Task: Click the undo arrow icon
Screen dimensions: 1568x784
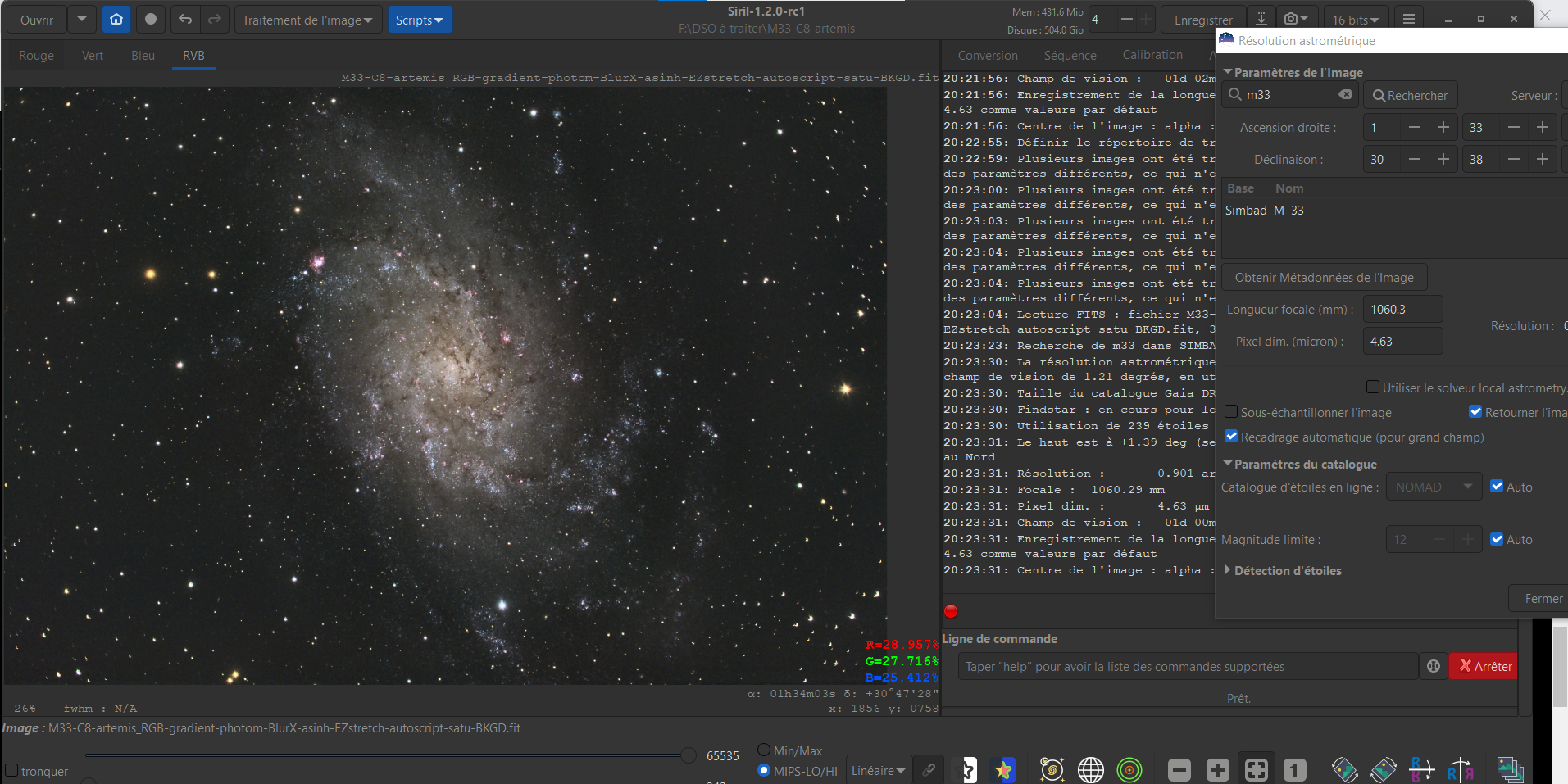Action: point(185,20)
